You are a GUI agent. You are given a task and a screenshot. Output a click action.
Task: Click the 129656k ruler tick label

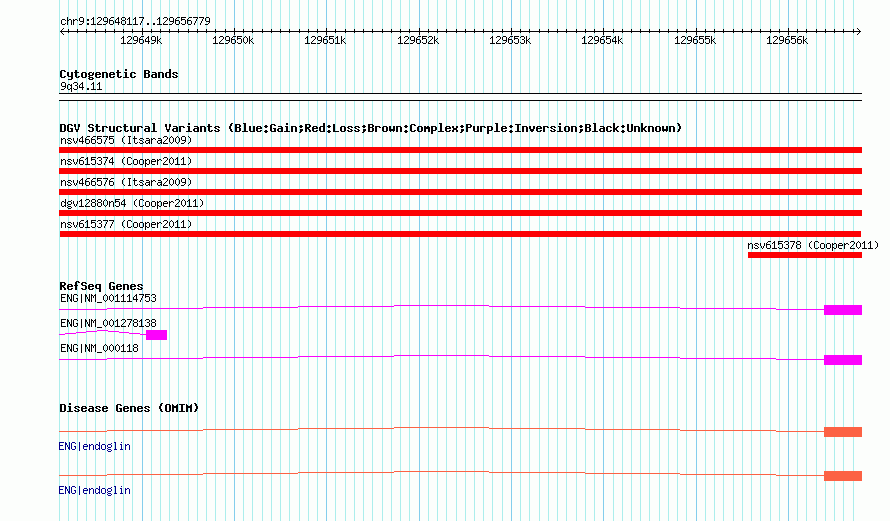point(787,40)
